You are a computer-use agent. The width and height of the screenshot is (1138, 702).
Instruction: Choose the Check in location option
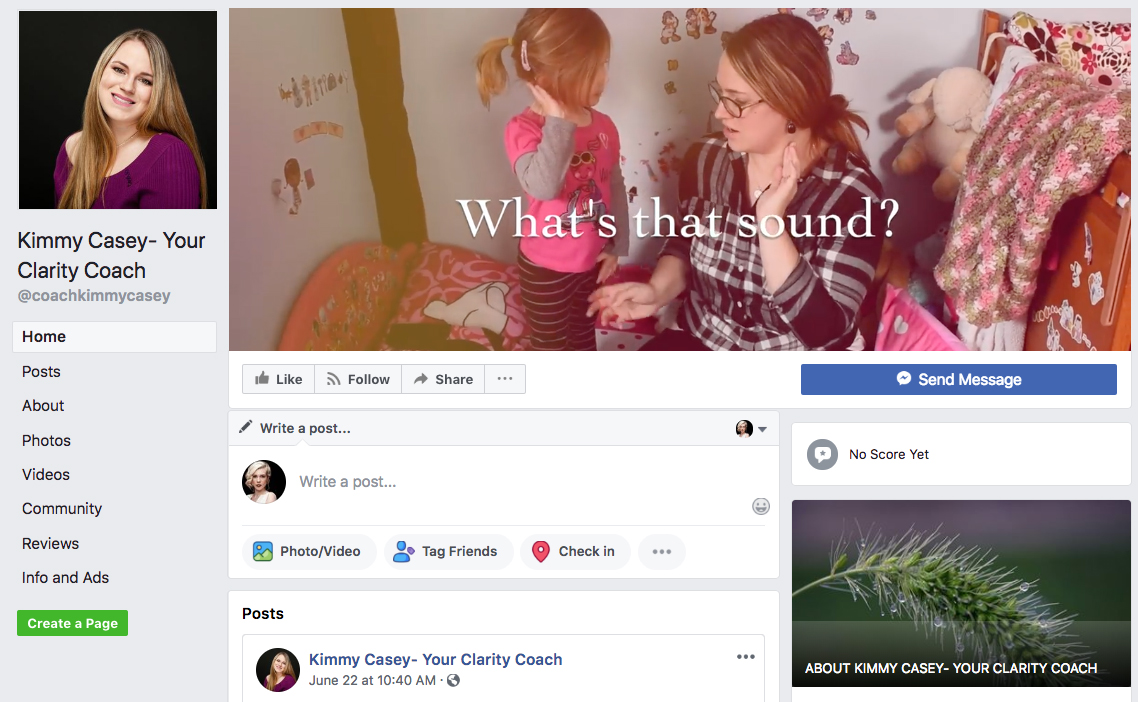coord(574,552)
